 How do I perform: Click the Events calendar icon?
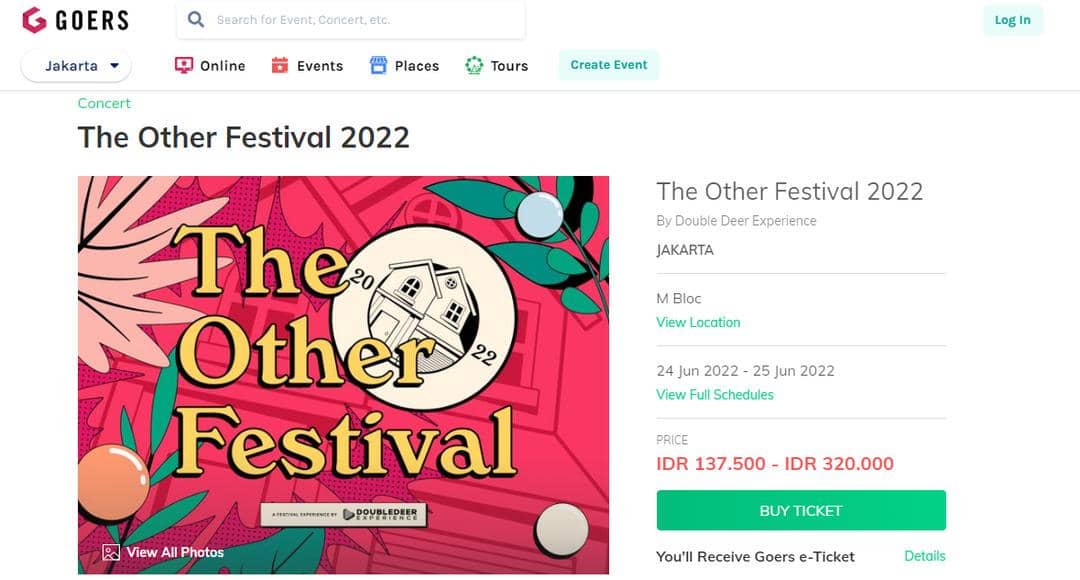click(282, 64)
